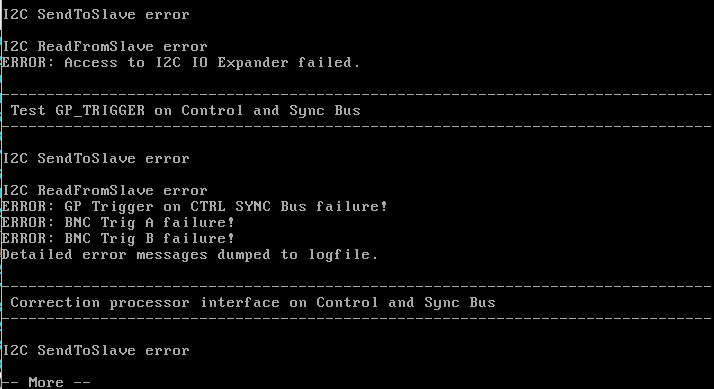Viewport: 714px width, 389px height.
Task: Click 'Detailed error messages dumped to logfile.' line
Action: pyautogui.click(x=190, y=254)
